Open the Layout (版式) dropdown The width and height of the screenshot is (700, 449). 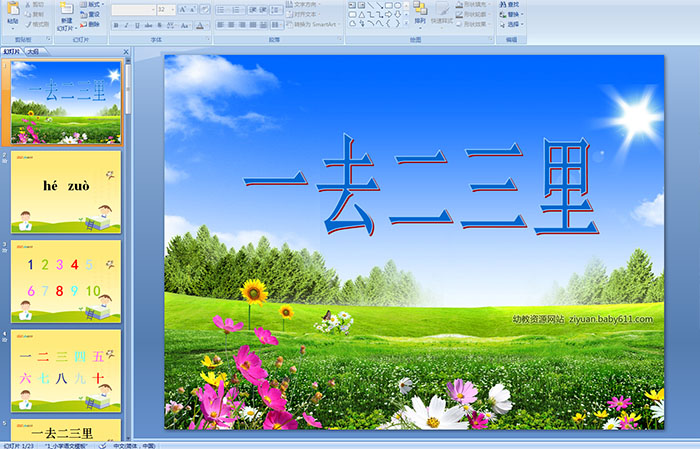pyautogui.click(x=92, y=4)
